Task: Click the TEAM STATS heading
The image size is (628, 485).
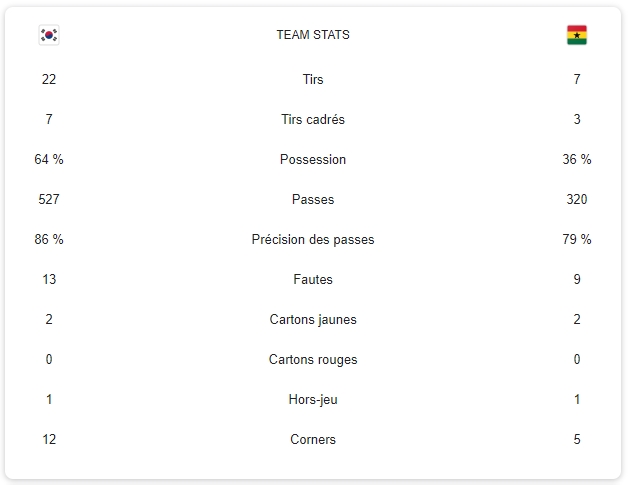Action: [x=313, y=35]
